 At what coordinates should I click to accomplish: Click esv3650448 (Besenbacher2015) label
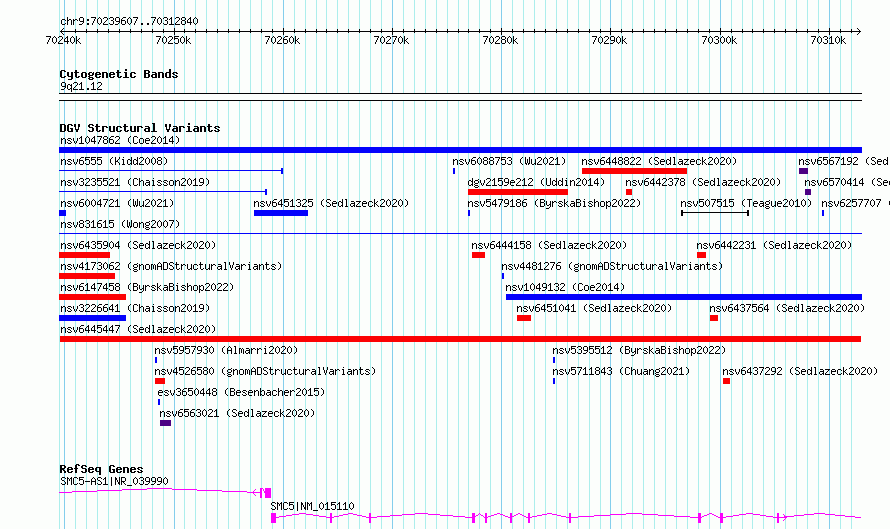tap(241, 392)
